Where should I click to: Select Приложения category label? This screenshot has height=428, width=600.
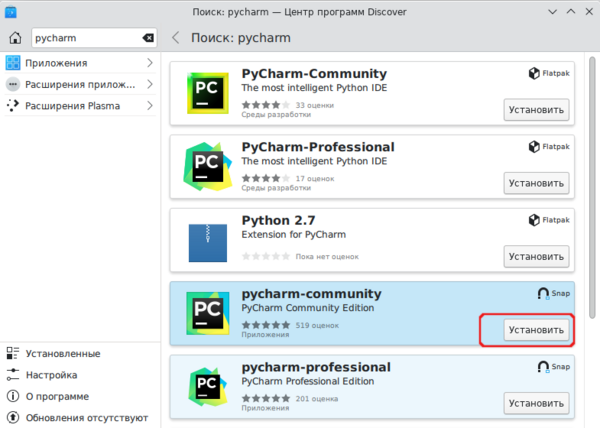(56, 63)
